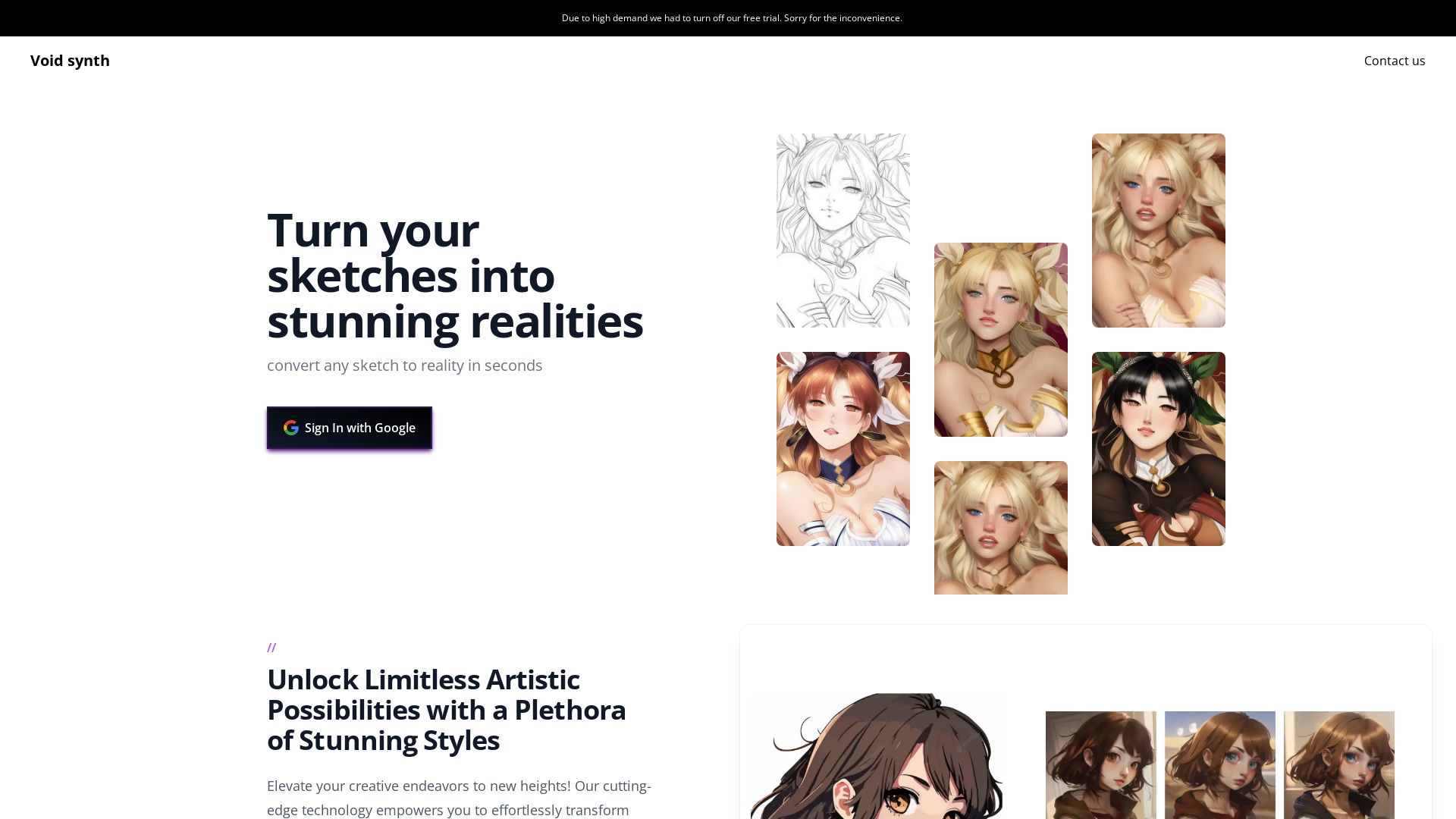Click the 'convert any sketch to reality' subtitle

tap(404, 366)
